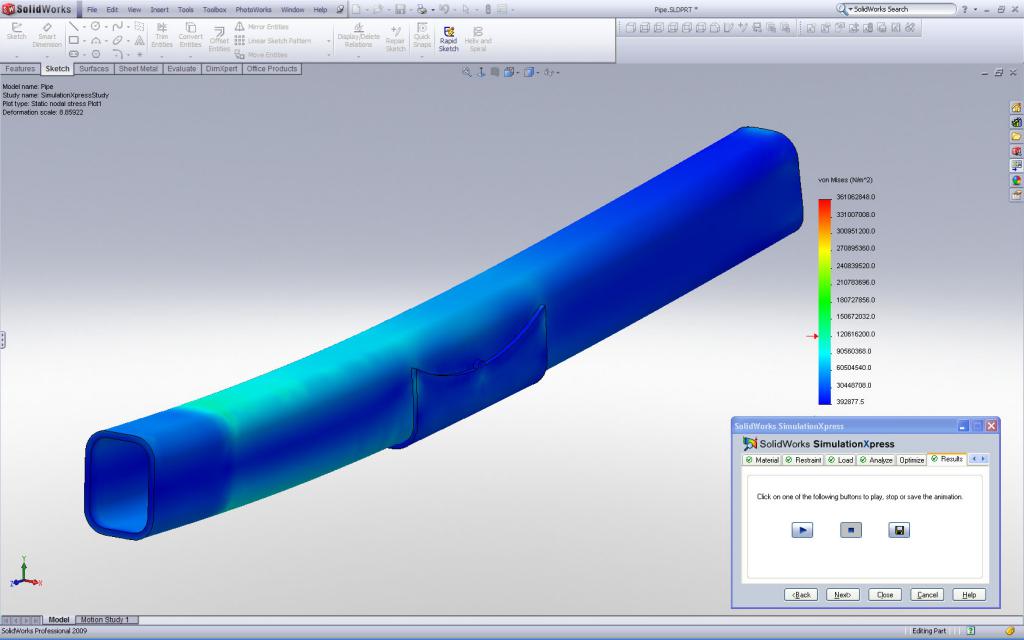Click the Help button in SimulationXpress

point(969,595)
